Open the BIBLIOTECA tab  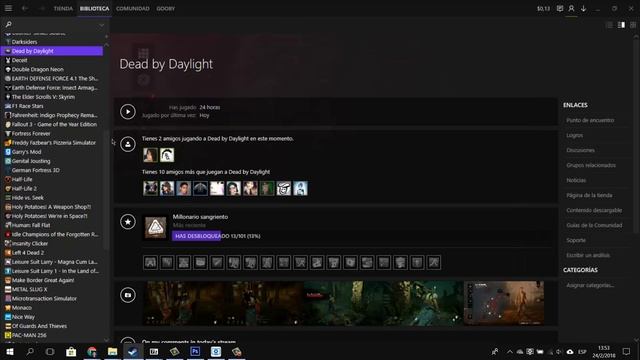point(94,9)
